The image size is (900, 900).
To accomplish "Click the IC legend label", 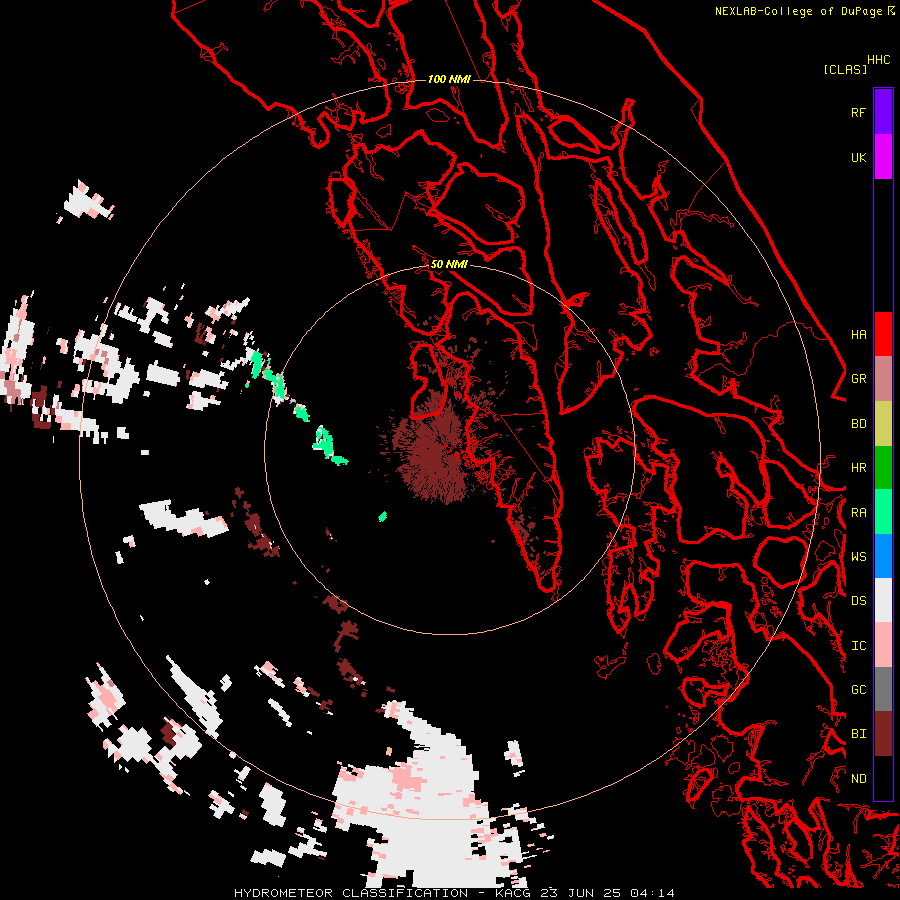I will [x=858, y=645].
